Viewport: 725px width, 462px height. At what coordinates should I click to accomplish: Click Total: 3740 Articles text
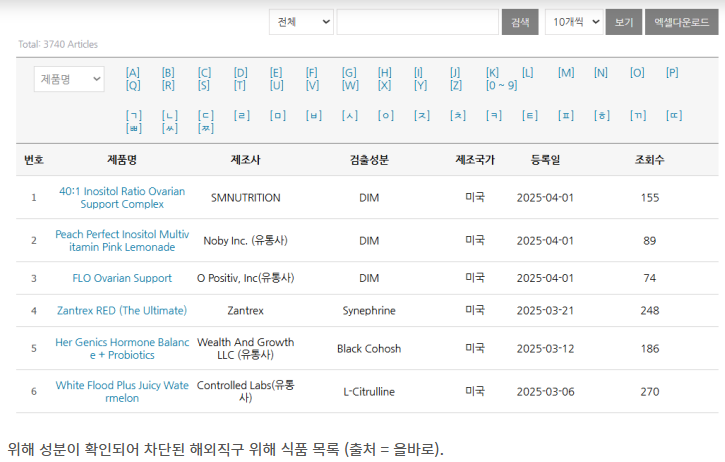pos(58,44)
